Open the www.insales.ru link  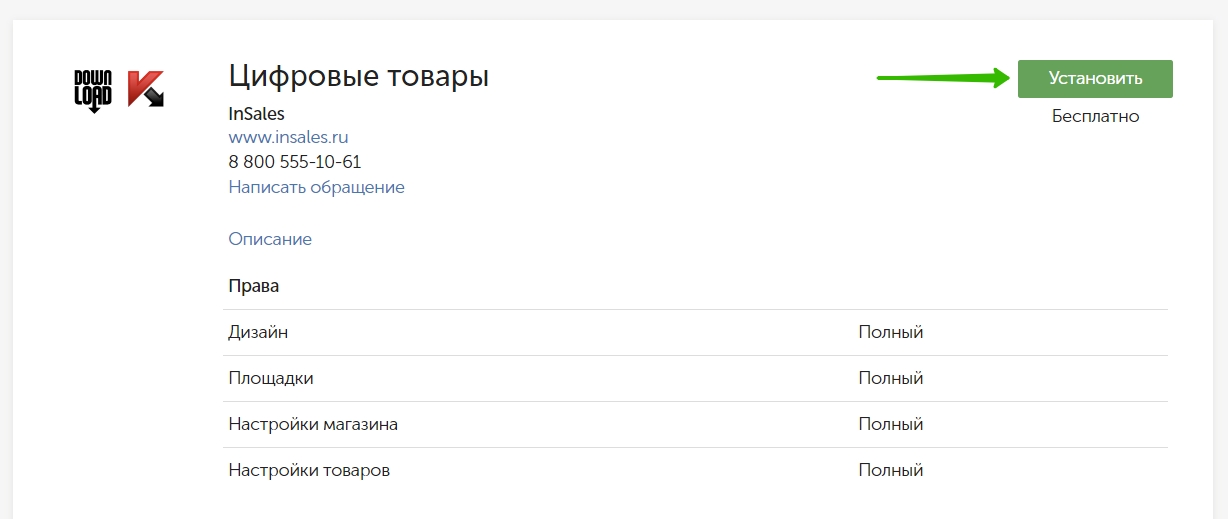pyautogui.click(x=288, y=137)
